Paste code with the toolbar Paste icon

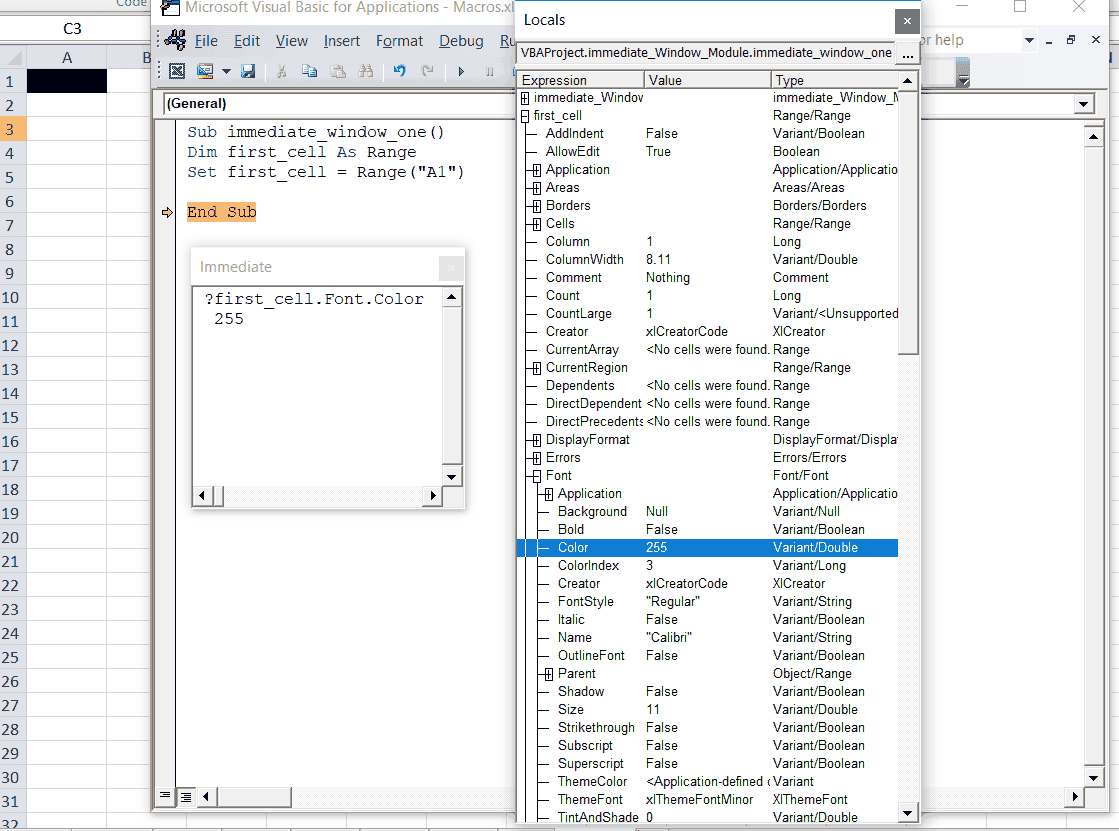click(x=339, y=70)
